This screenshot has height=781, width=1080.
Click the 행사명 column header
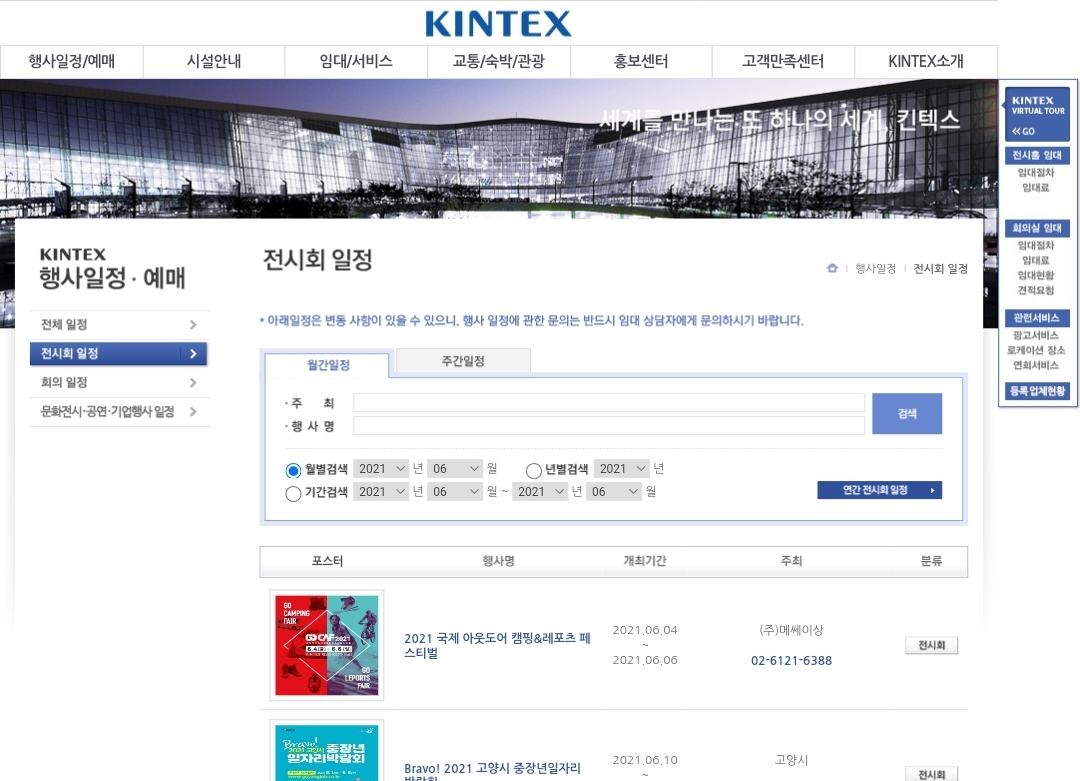[x=498, y=561]
